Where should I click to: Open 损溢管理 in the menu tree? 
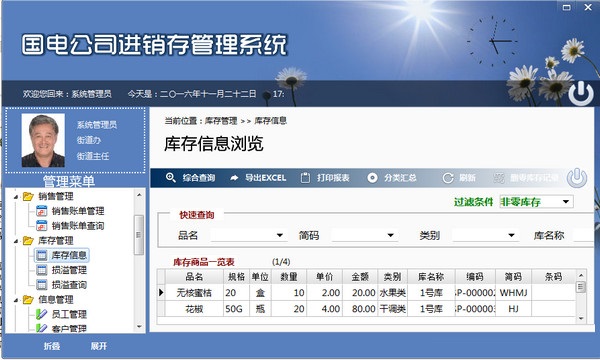[69, 270]
